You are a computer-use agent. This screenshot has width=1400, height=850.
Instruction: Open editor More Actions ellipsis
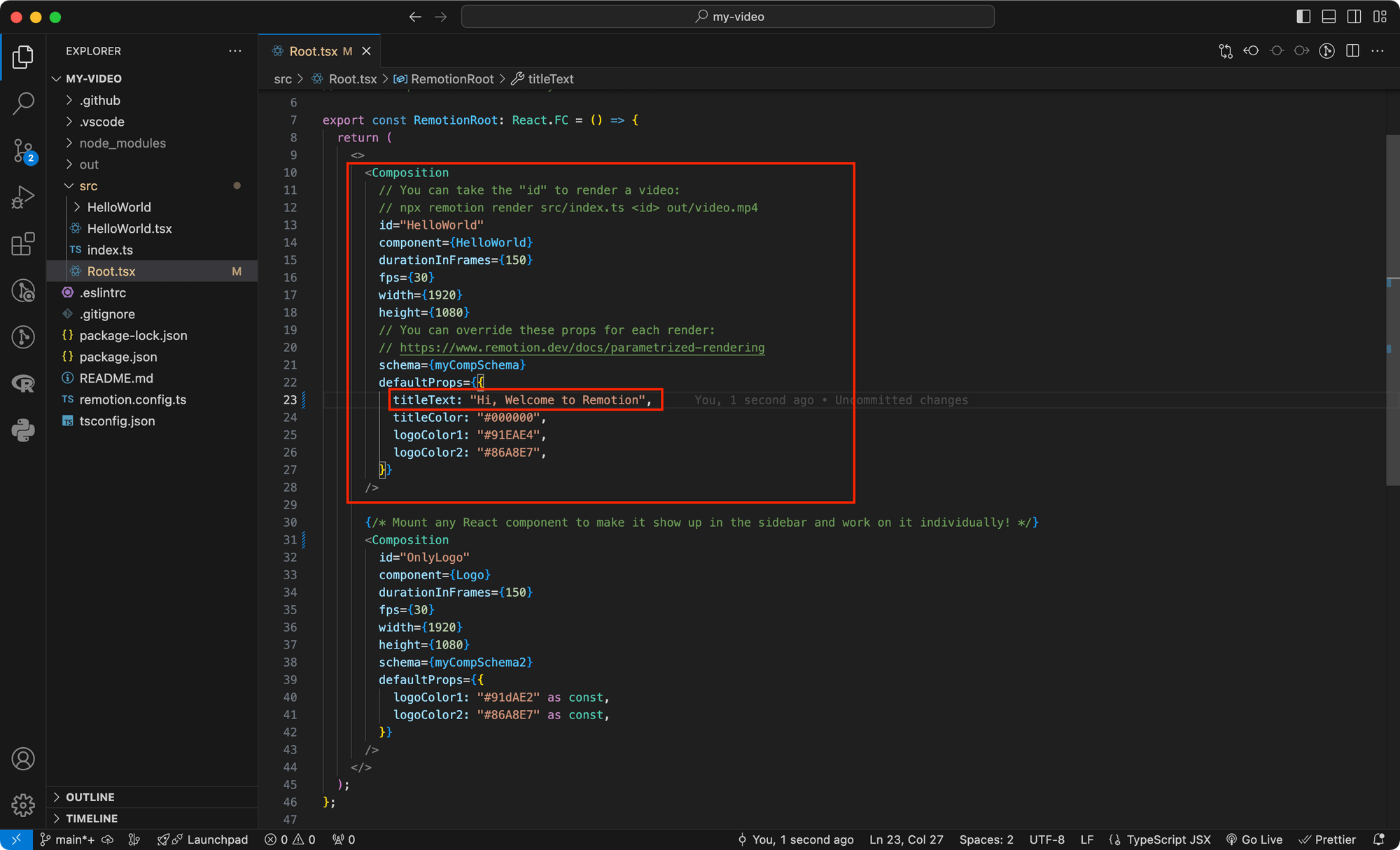(1378, 51)
